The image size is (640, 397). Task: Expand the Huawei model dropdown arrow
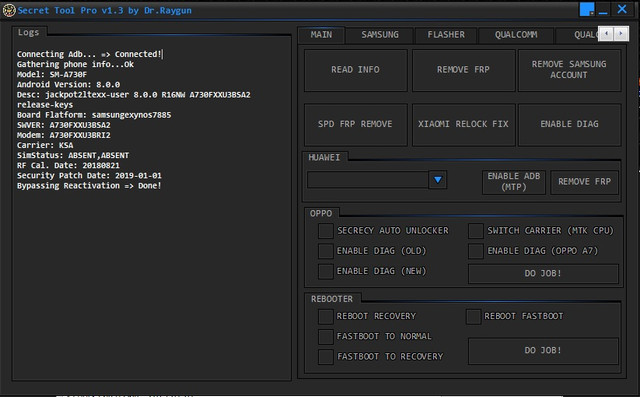click(x=438, y=180)
